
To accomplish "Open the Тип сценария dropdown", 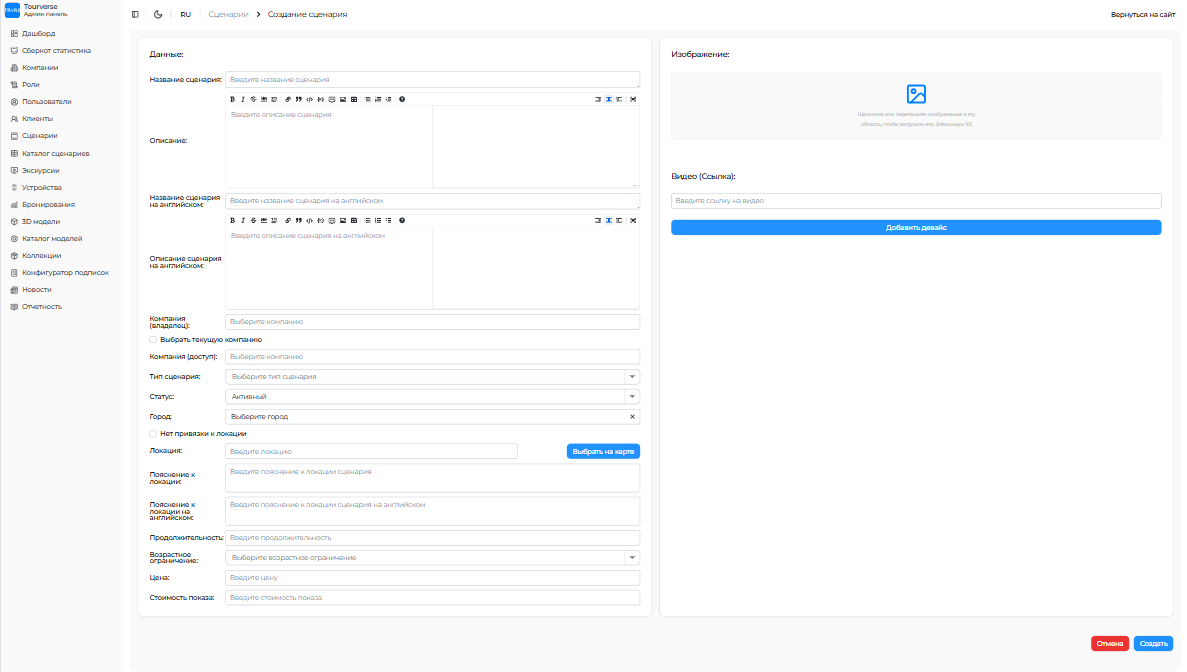I will (x=631, y=377).
